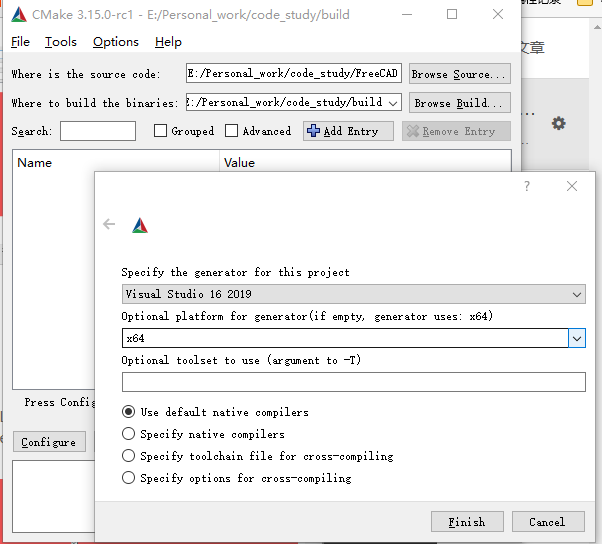Click the Browse Source button
Screen dimensions: 602x544
(x=460, y=74)
